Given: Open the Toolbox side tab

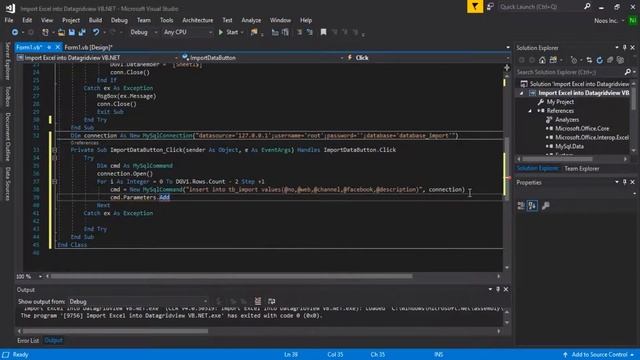Looking at the screenshot, I should click(x=8, y=96).
